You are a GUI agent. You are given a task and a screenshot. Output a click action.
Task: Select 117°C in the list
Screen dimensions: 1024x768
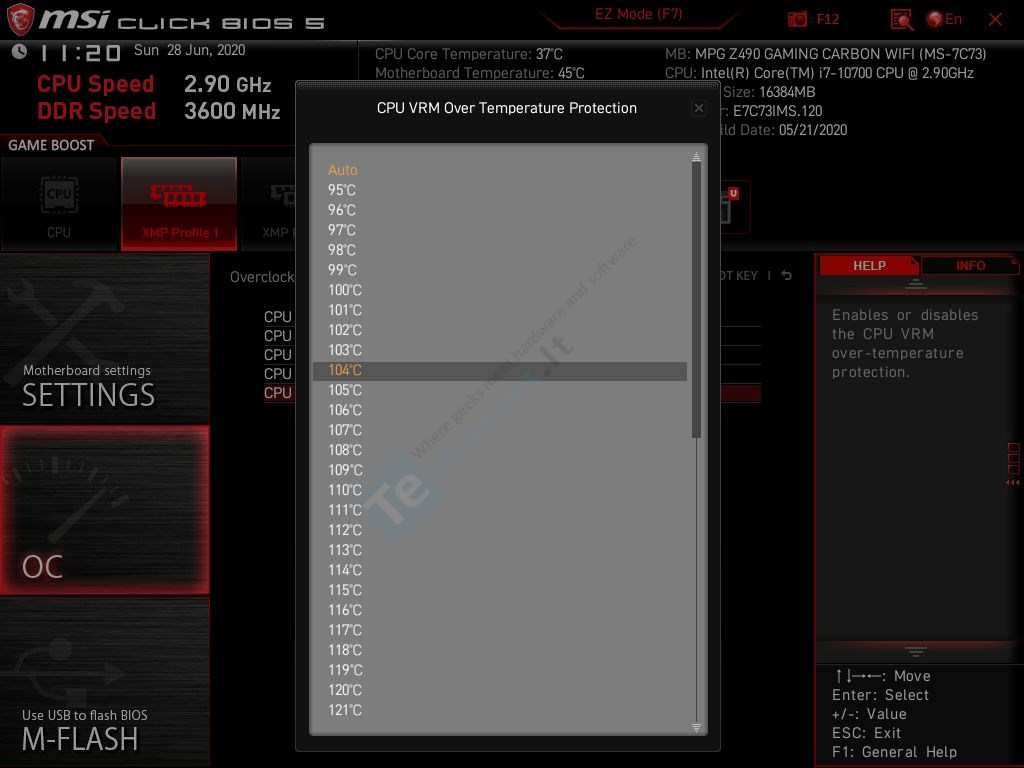500,630
